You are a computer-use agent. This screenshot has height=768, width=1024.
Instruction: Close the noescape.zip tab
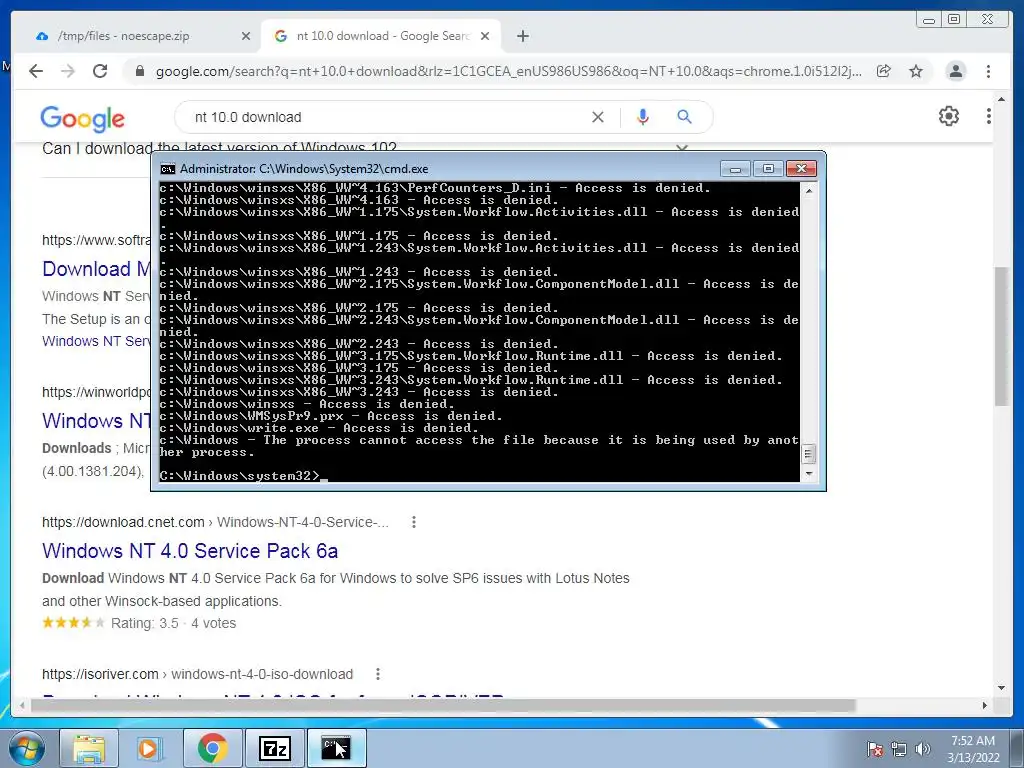click(x=246, y=36)
